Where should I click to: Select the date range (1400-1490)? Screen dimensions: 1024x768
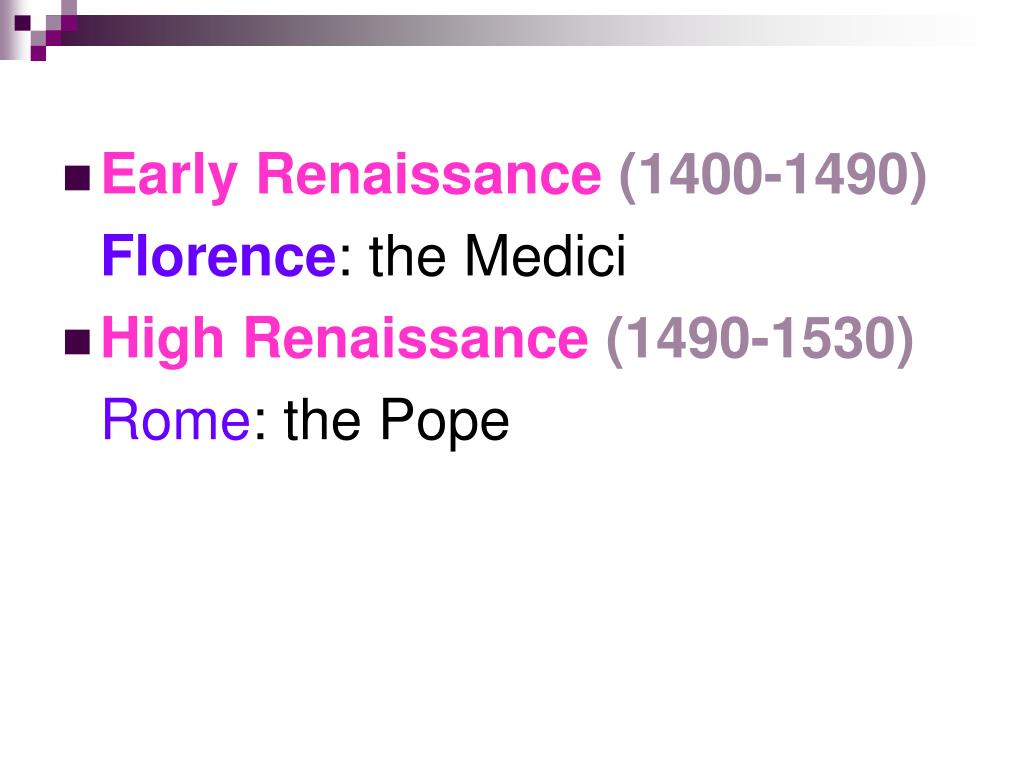(x=773, y=176)
